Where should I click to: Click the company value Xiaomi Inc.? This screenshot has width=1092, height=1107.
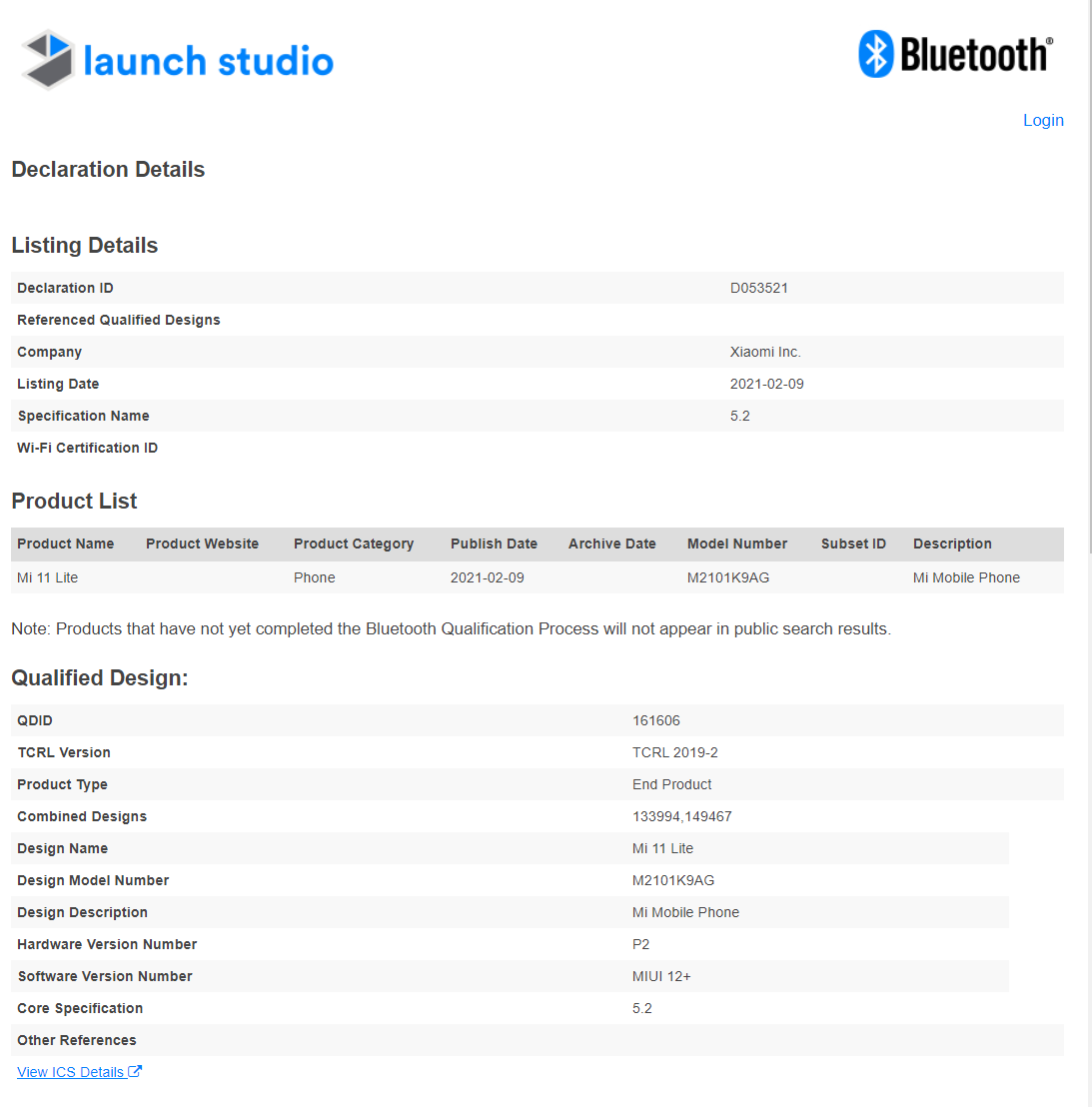(765, 352)
